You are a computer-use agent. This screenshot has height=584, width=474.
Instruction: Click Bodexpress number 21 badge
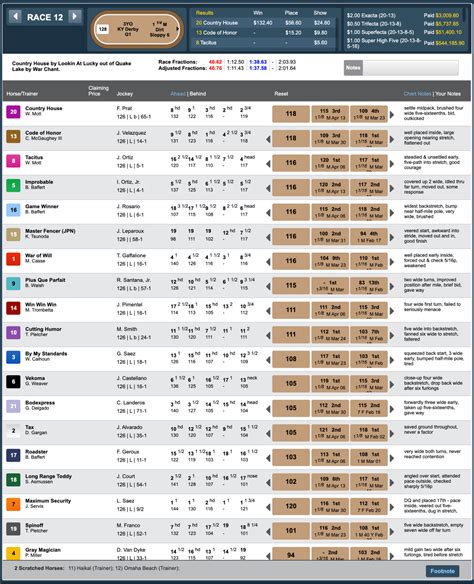[13, 406]
